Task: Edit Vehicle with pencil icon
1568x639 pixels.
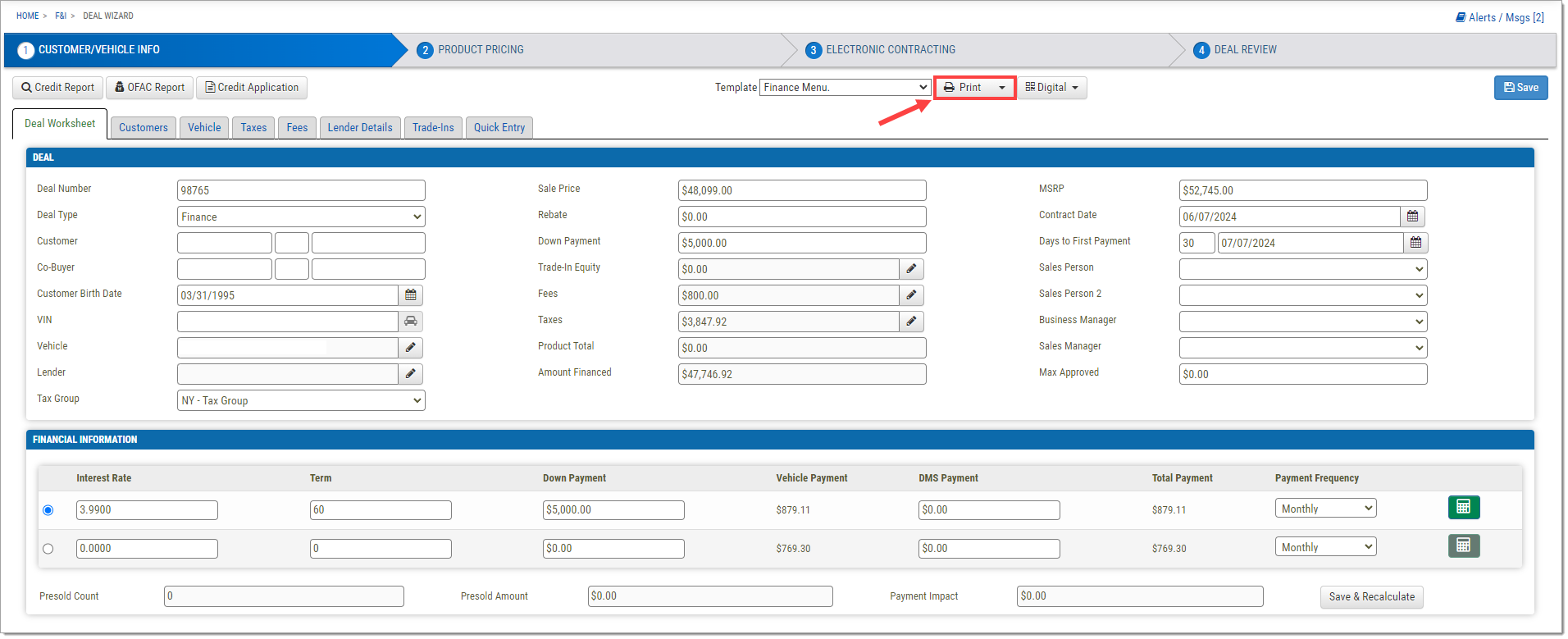Action: pyautogui.click(x=411, y=348)
